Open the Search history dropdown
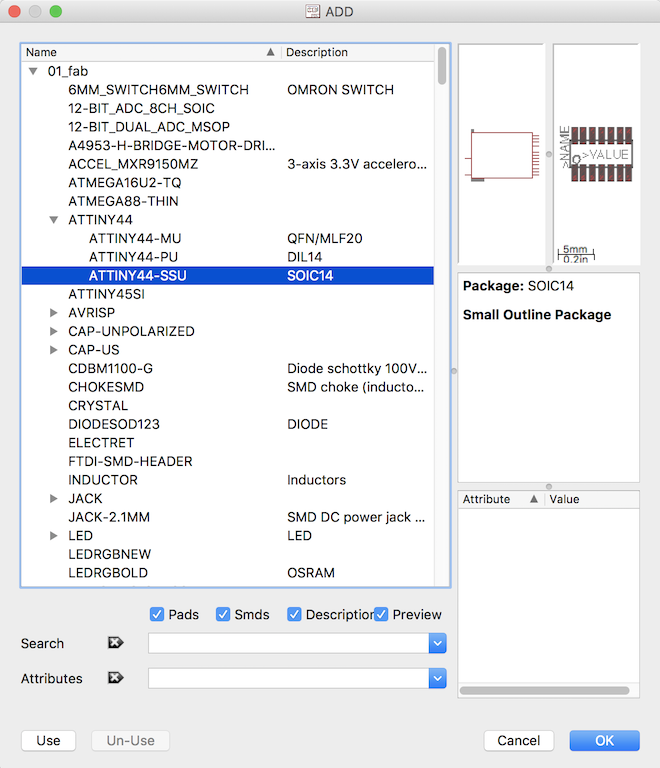Image resolution: width=660 pixels, height=768 pixels. pyautogui.click(x=437, y=643)
